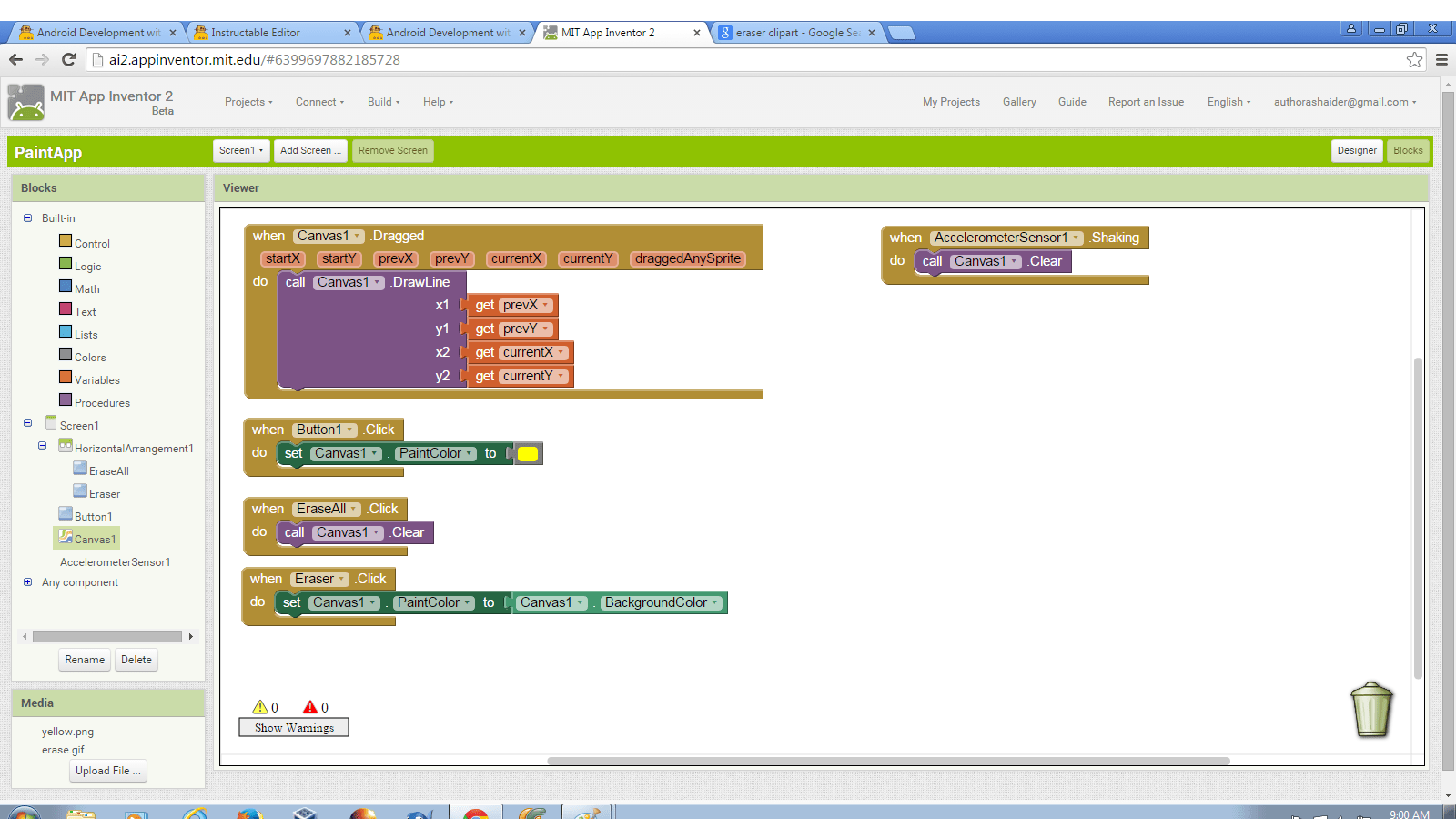Collapse the Built-in tree section
This screenshot has height=819, width=1456.
point(27,218)
